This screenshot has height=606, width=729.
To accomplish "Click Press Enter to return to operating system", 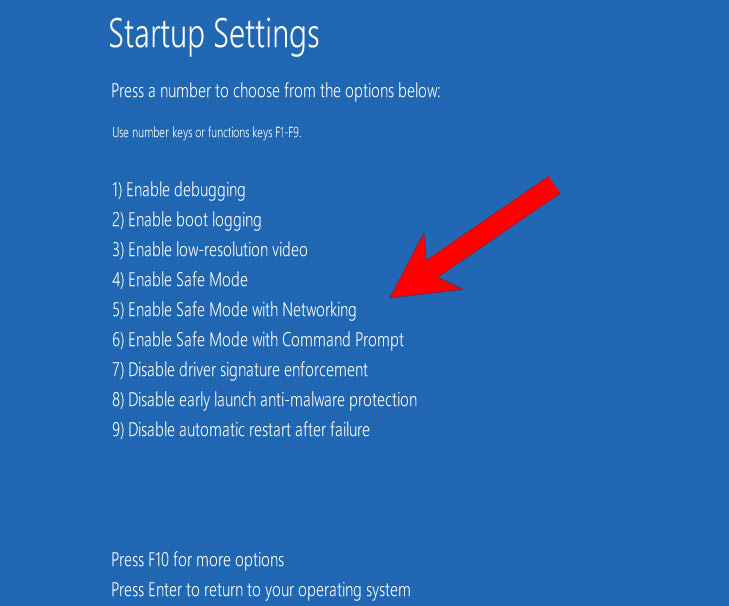I will pyautogui.click(x=260, y=590).
